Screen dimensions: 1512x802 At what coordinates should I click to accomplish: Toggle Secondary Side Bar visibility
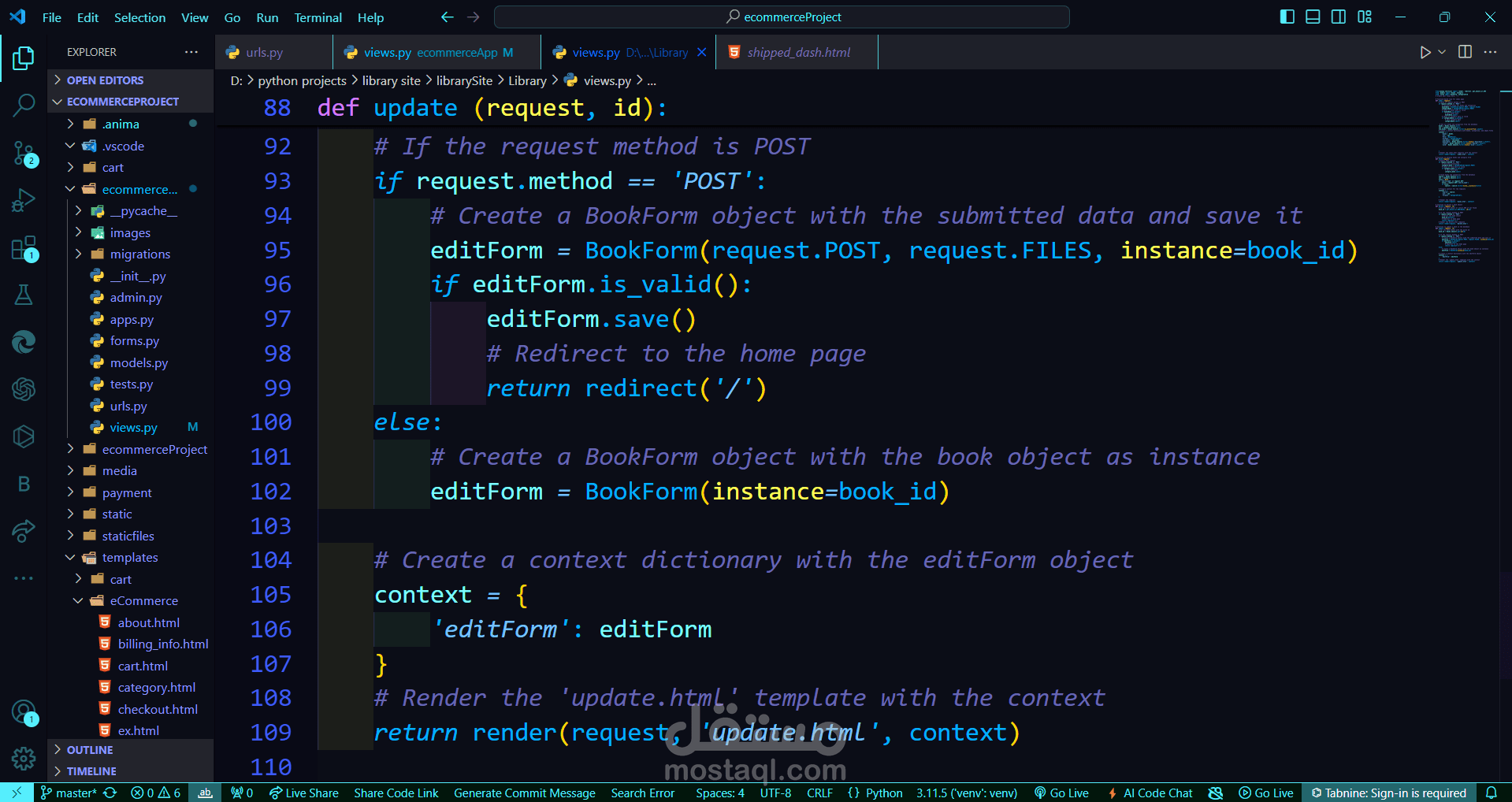[x=1339, y=17]
